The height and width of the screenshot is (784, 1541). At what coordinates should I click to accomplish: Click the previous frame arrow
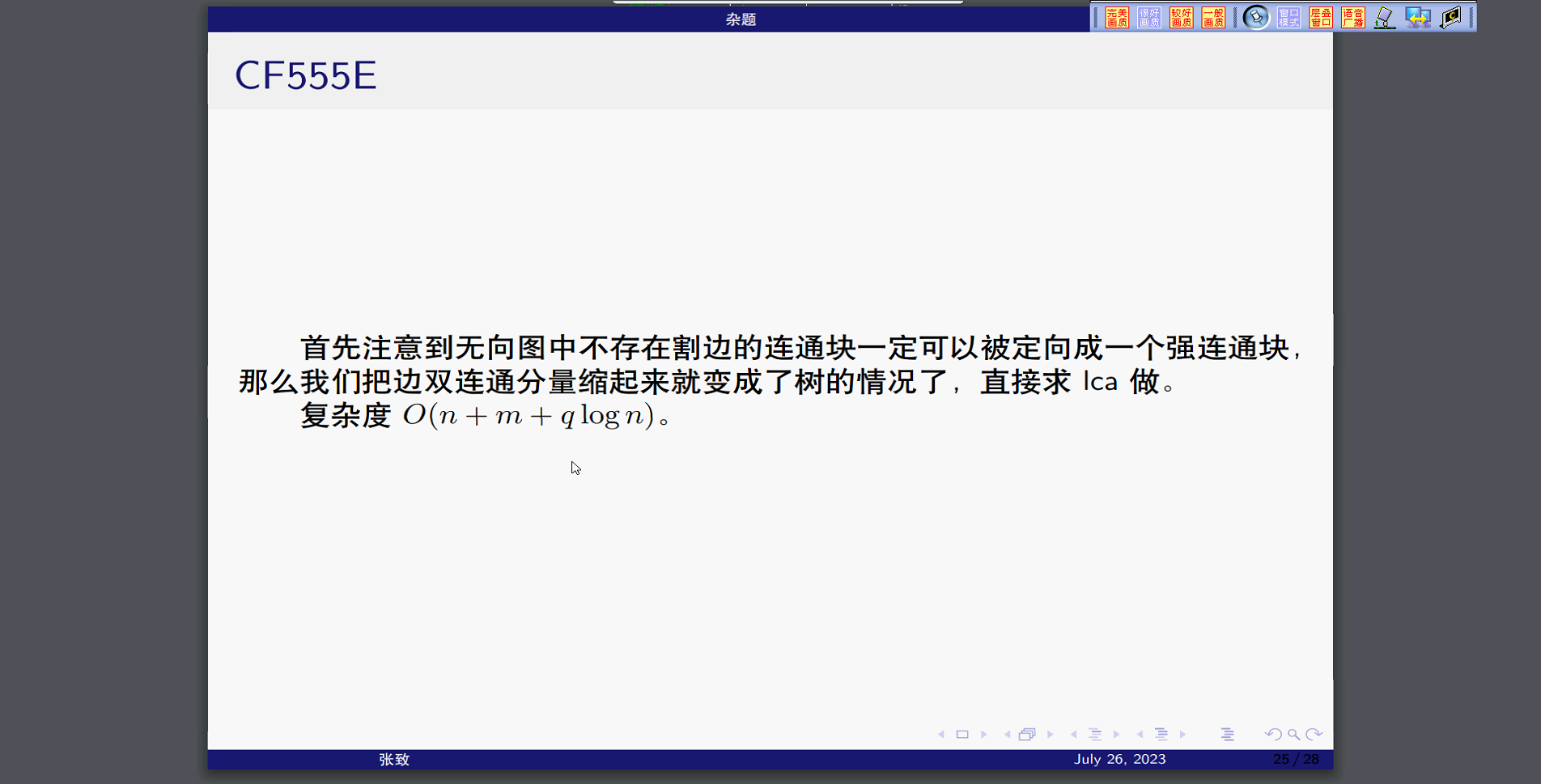[x=1008, y=735]
